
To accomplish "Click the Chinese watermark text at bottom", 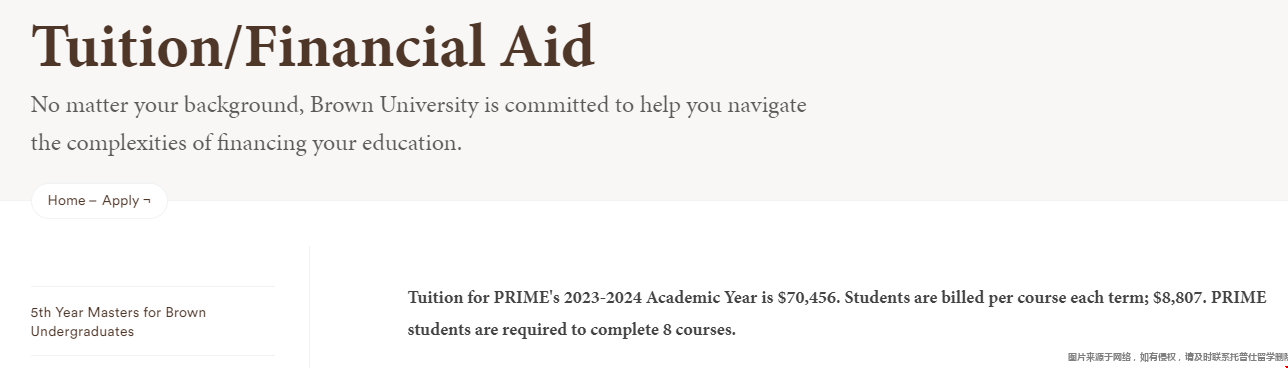I will [x=1177, y=357].
